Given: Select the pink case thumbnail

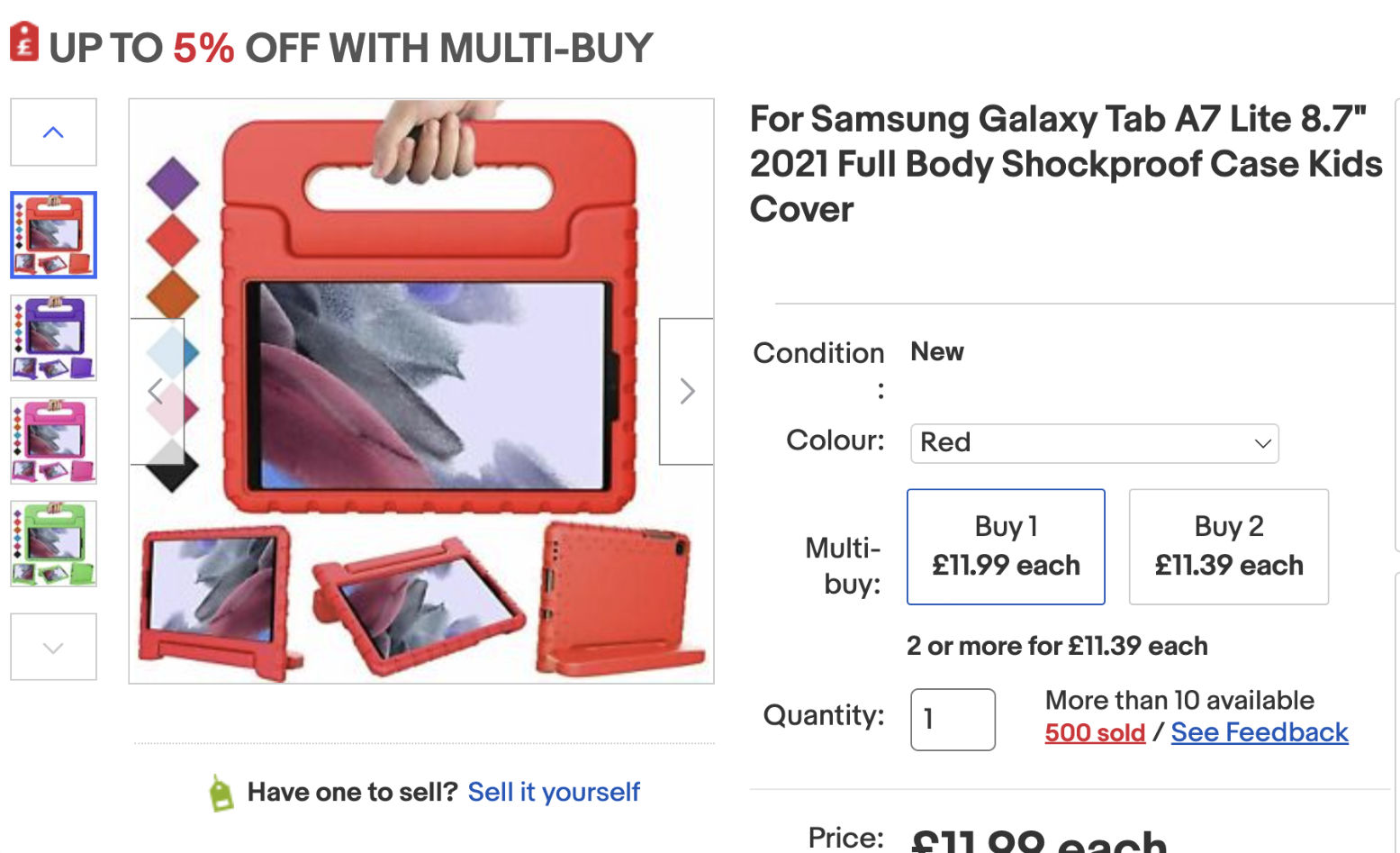Looking at the screenshot, I should (x=53, y=441).
